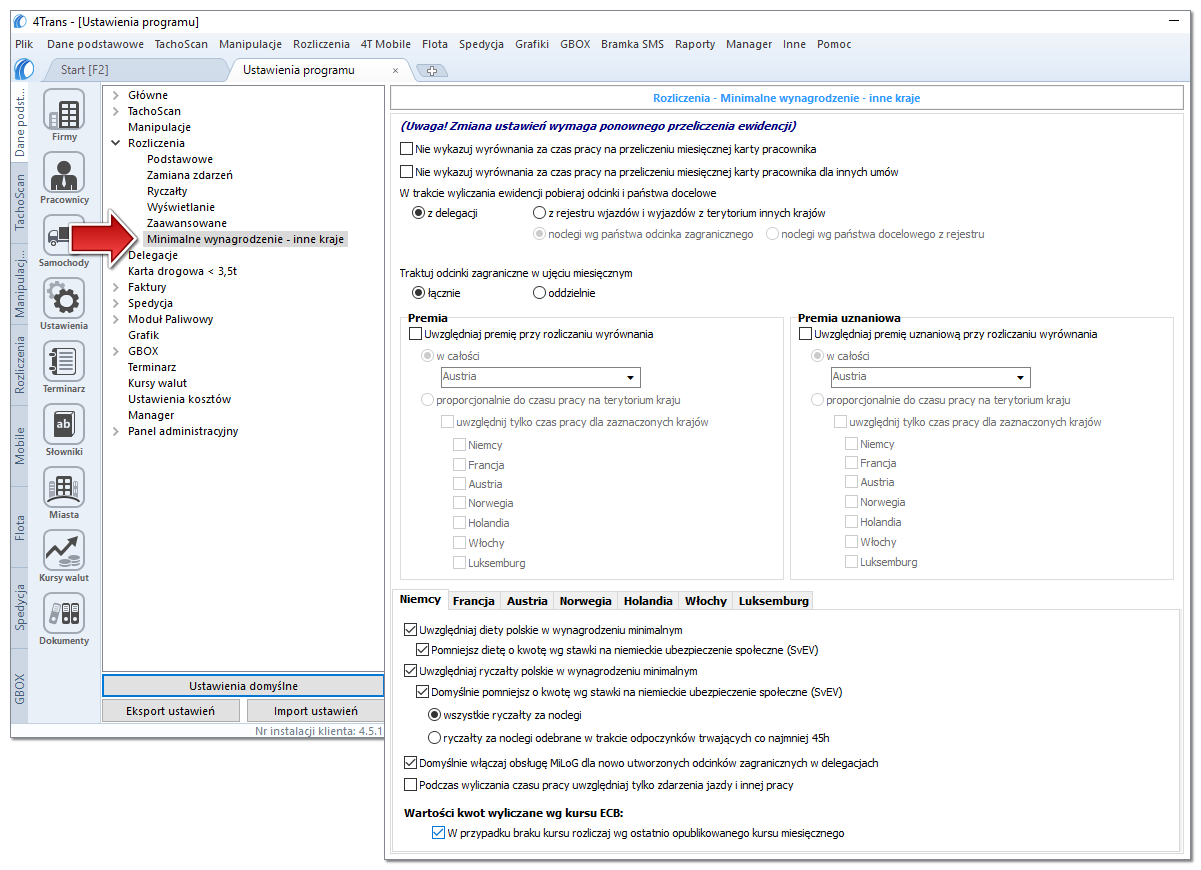The width and height of the screenshot is (1201, 870).
Task: Select 'Ustawienia kosztów' in the settings tree
Action: [x=179, y=399]
